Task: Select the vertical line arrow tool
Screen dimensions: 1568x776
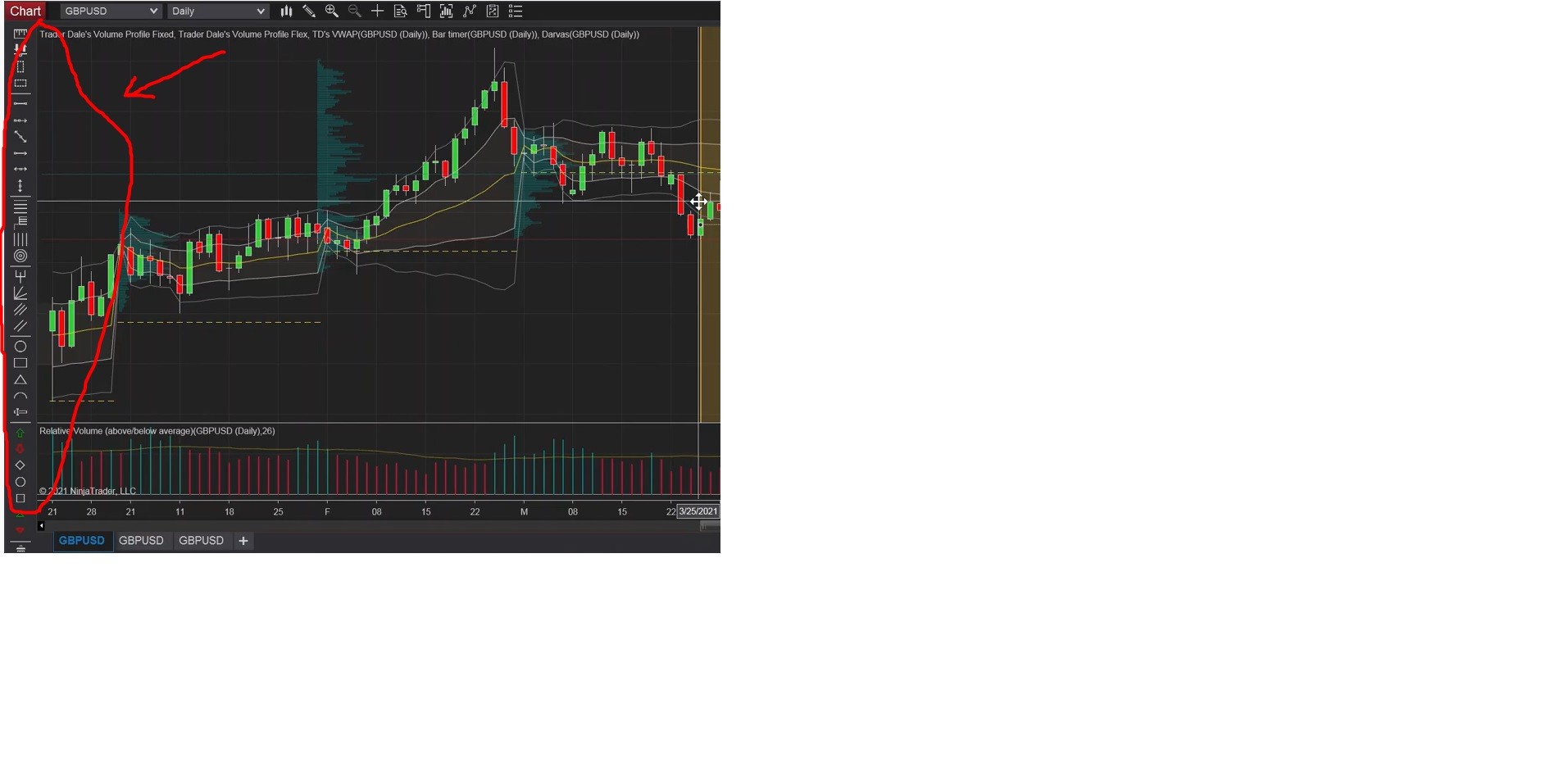Action: pyautogui.click(x=20, y=186)
